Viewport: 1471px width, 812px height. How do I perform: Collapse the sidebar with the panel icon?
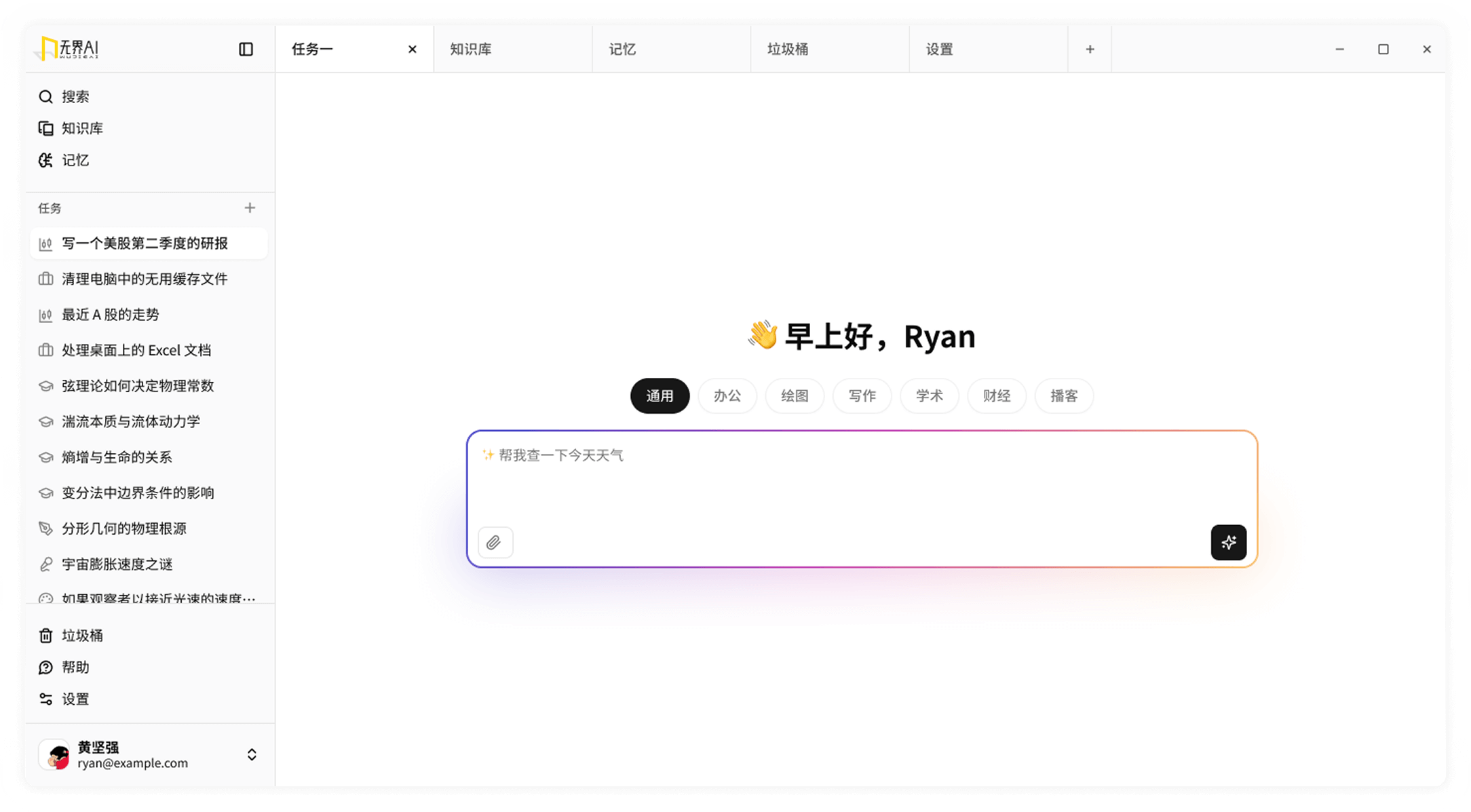pyautogui.click(x=246, y=49)
